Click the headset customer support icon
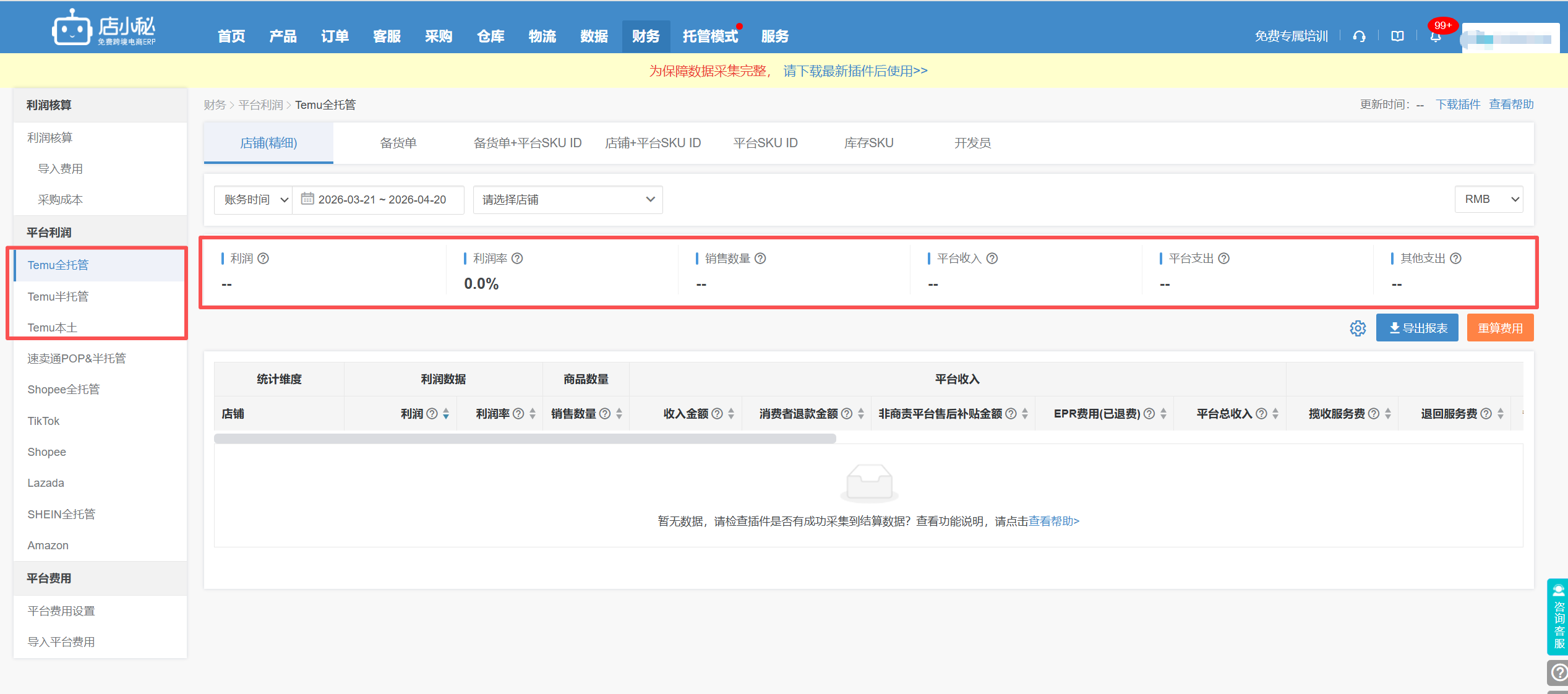1568x694 pixels. tap(1360, 36)
